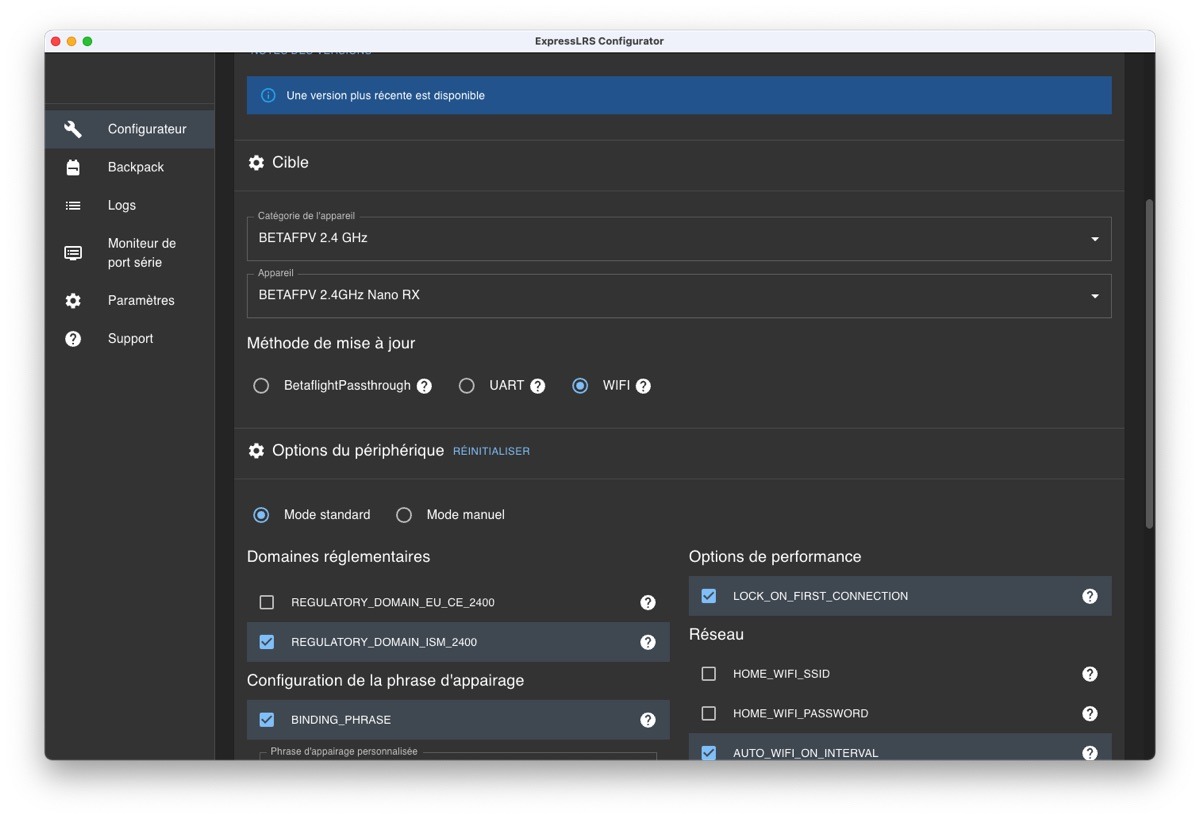Enable HOME_WIFI_SSID checkbox
The height and width of the screenshot is (819, 1200).
pos(709,674)
